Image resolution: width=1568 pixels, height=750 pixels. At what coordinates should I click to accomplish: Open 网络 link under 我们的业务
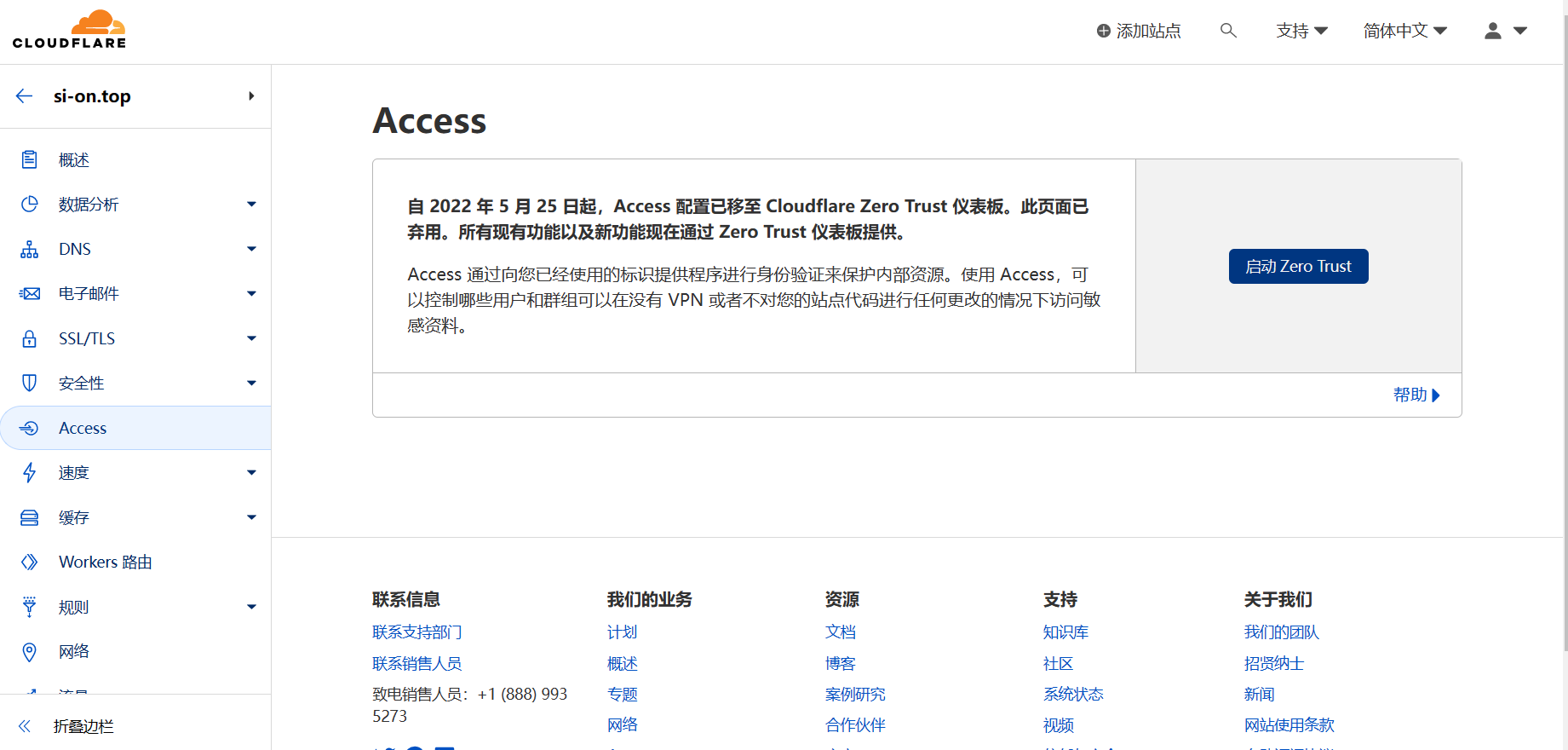pos(623,724)
